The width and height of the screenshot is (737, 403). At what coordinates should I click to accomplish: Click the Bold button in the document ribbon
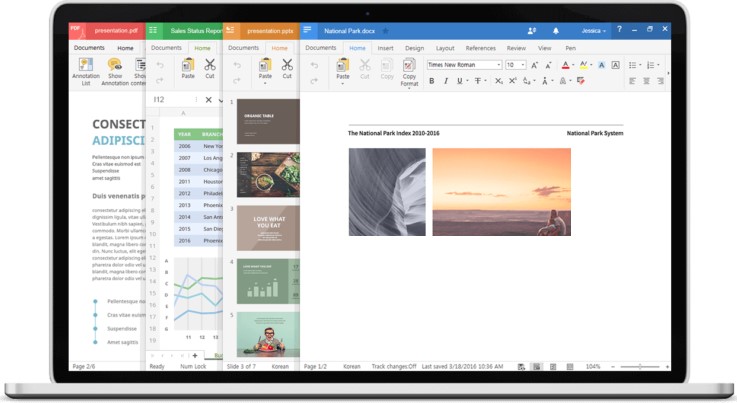(431, 81)
